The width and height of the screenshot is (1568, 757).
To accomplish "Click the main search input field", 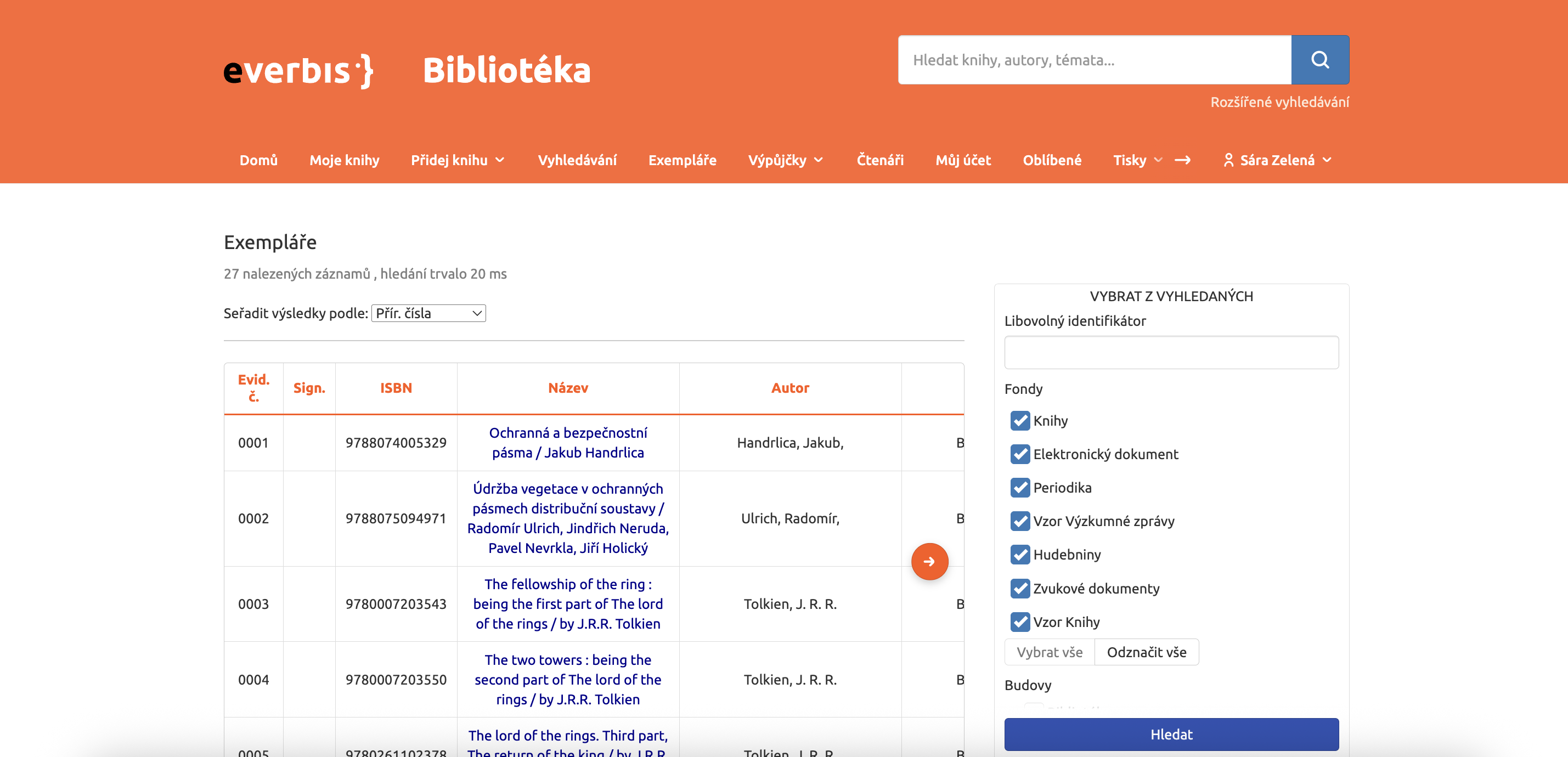I will click(1095, 60).
